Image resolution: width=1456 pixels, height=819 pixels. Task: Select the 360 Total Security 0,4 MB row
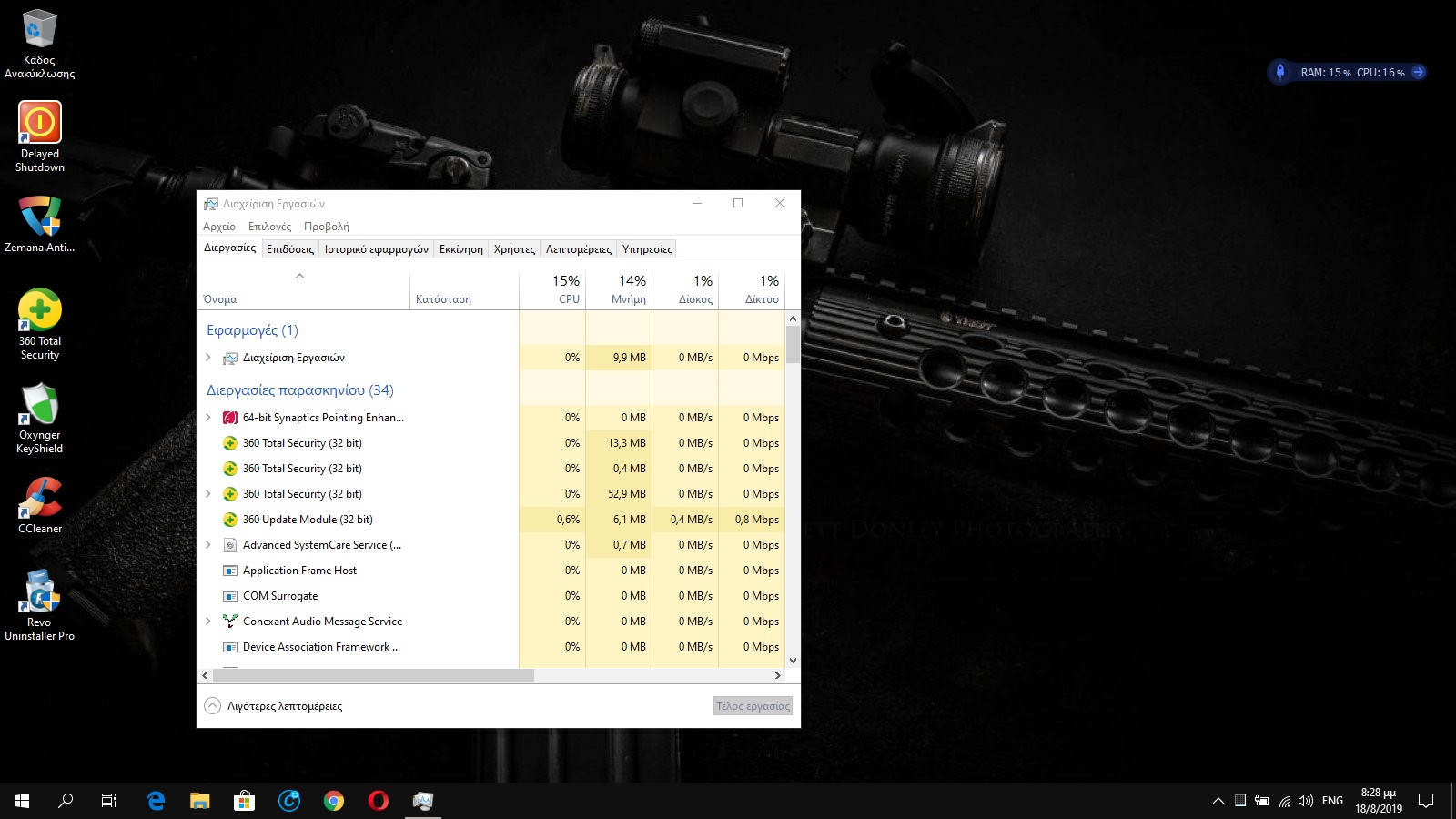pos(491,469)
